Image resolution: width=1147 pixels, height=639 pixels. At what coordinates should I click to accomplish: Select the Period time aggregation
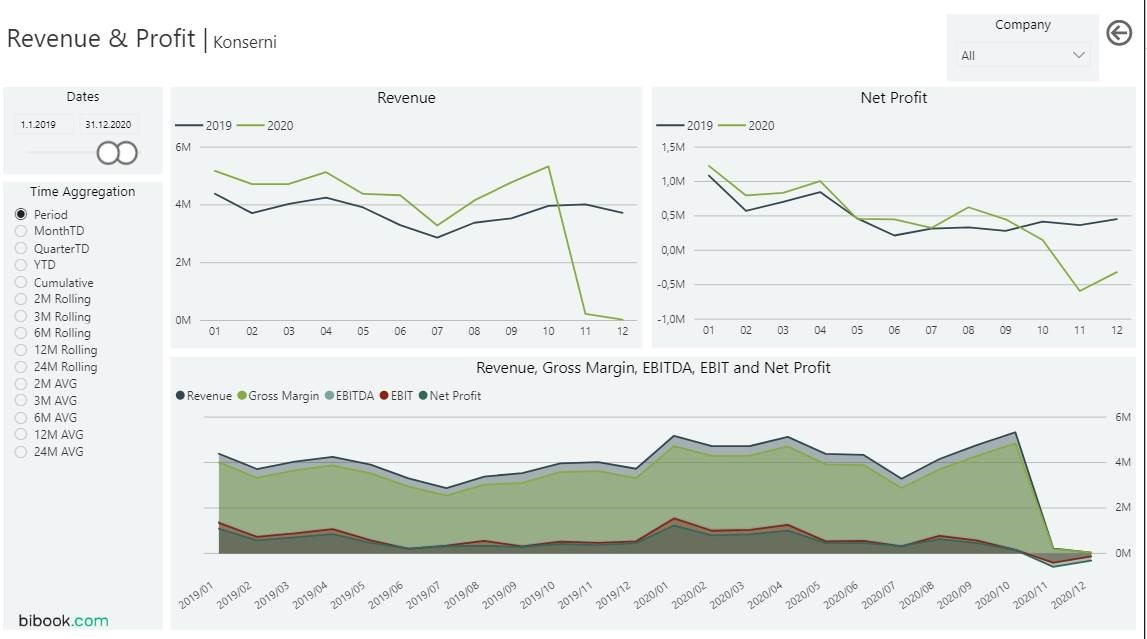pyautogui.click(x=21, y=215)
